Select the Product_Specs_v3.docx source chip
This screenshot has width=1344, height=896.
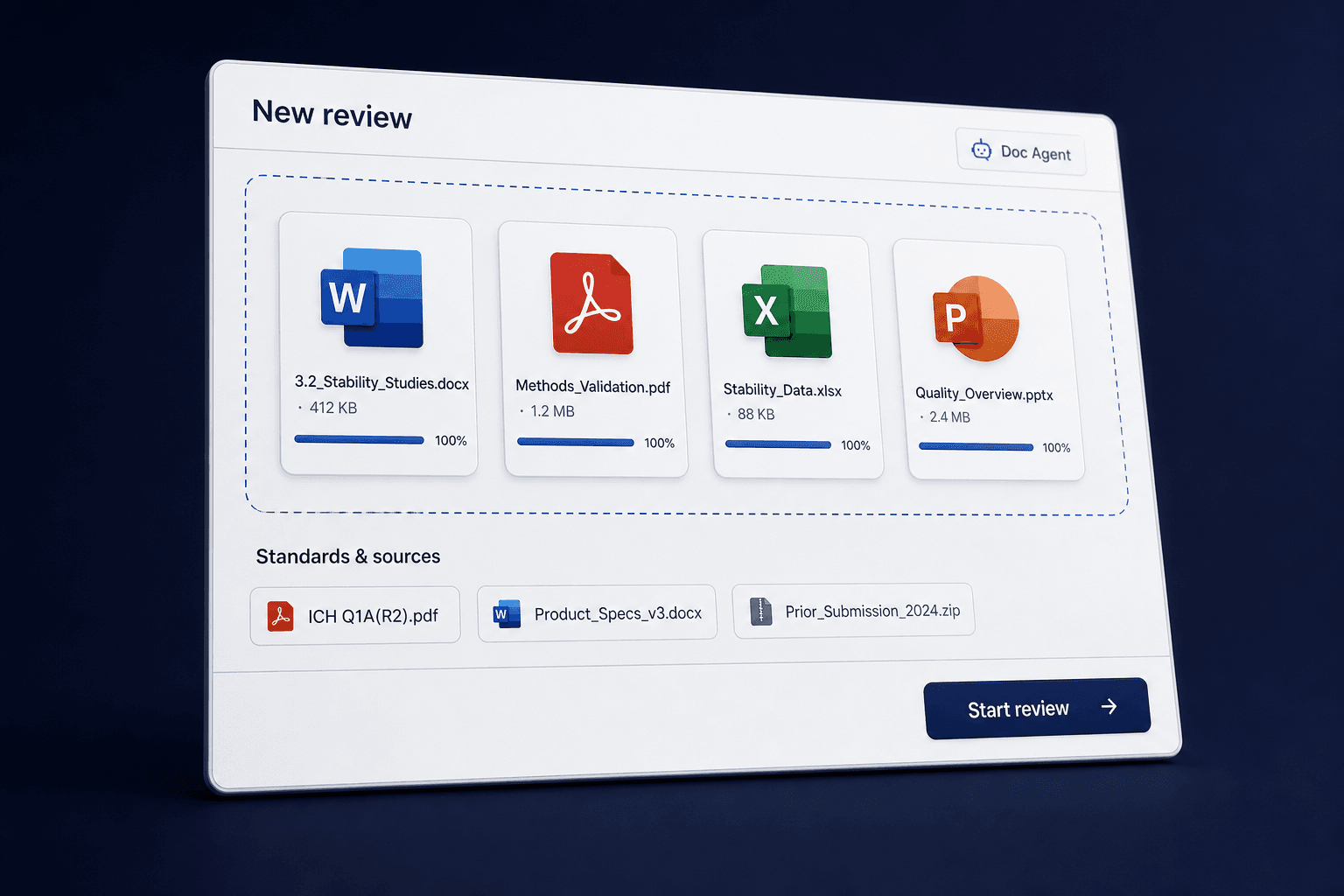point(597,613)
